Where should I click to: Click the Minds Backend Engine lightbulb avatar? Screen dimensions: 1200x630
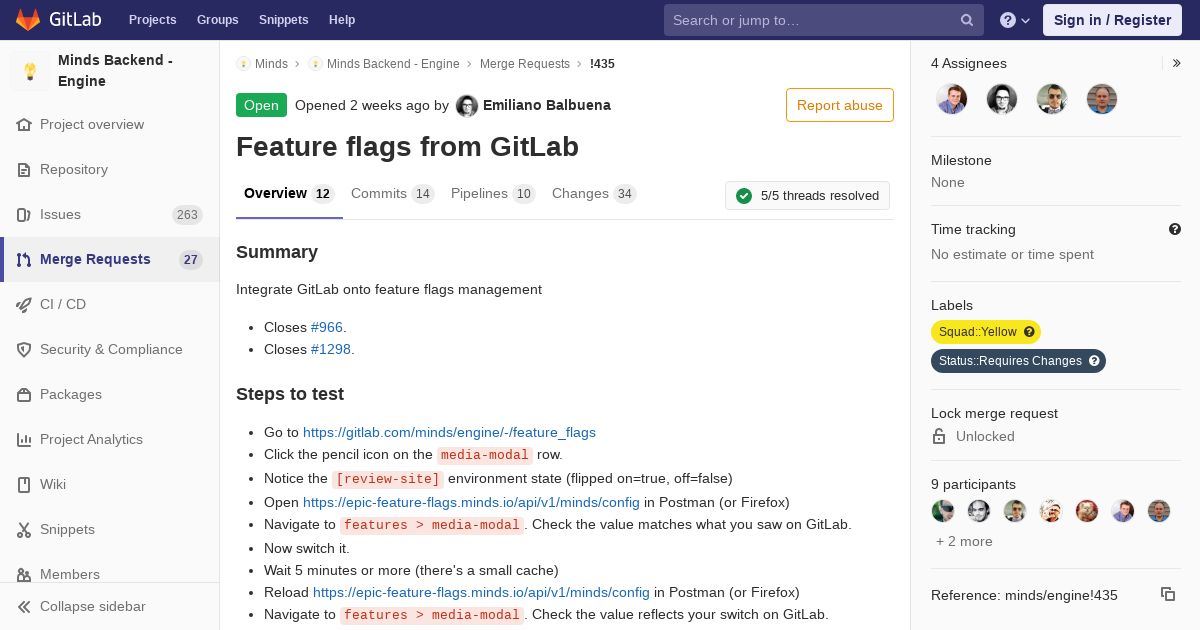click(30, 71)
